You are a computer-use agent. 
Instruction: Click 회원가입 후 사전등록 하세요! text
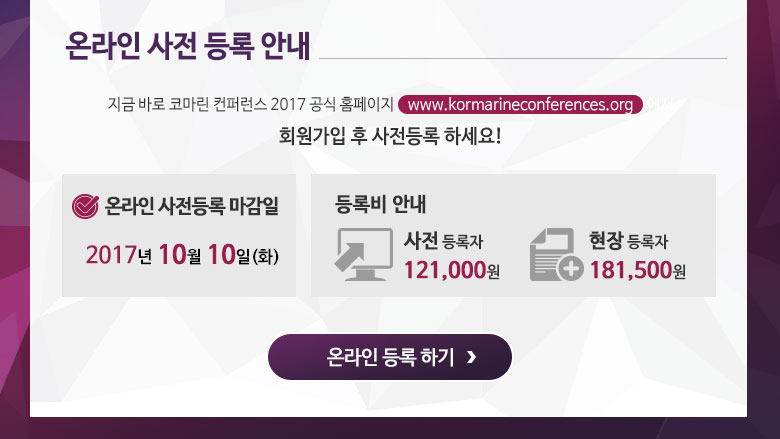(390, 136)
